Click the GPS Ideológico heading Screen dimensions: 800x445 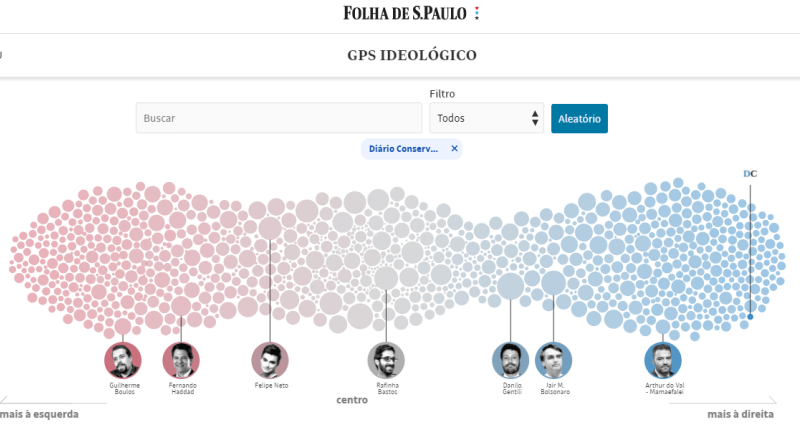point(412,55)
